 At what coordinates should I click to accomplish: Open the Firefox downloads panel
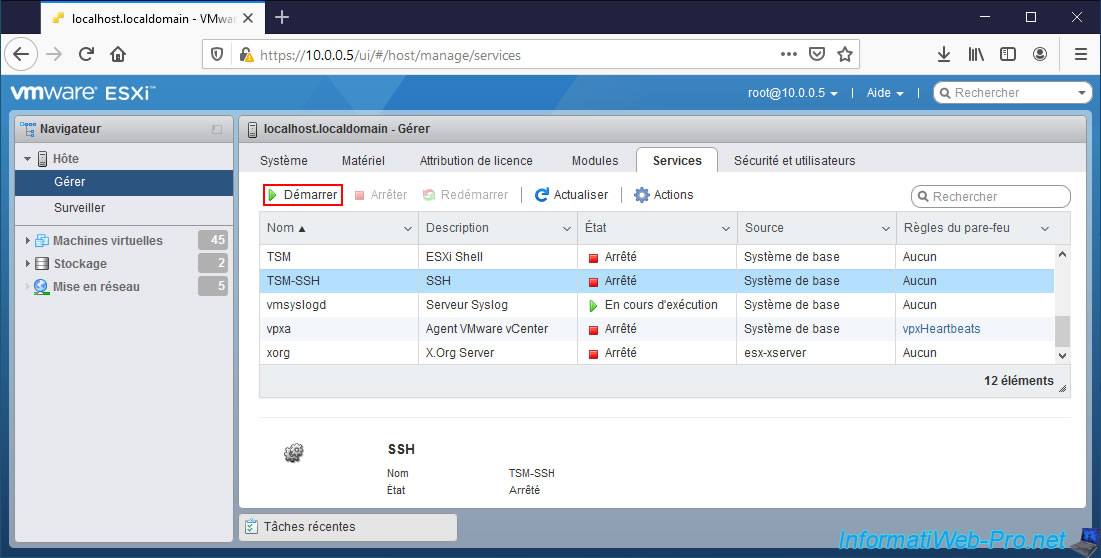(x=944, y=54)
